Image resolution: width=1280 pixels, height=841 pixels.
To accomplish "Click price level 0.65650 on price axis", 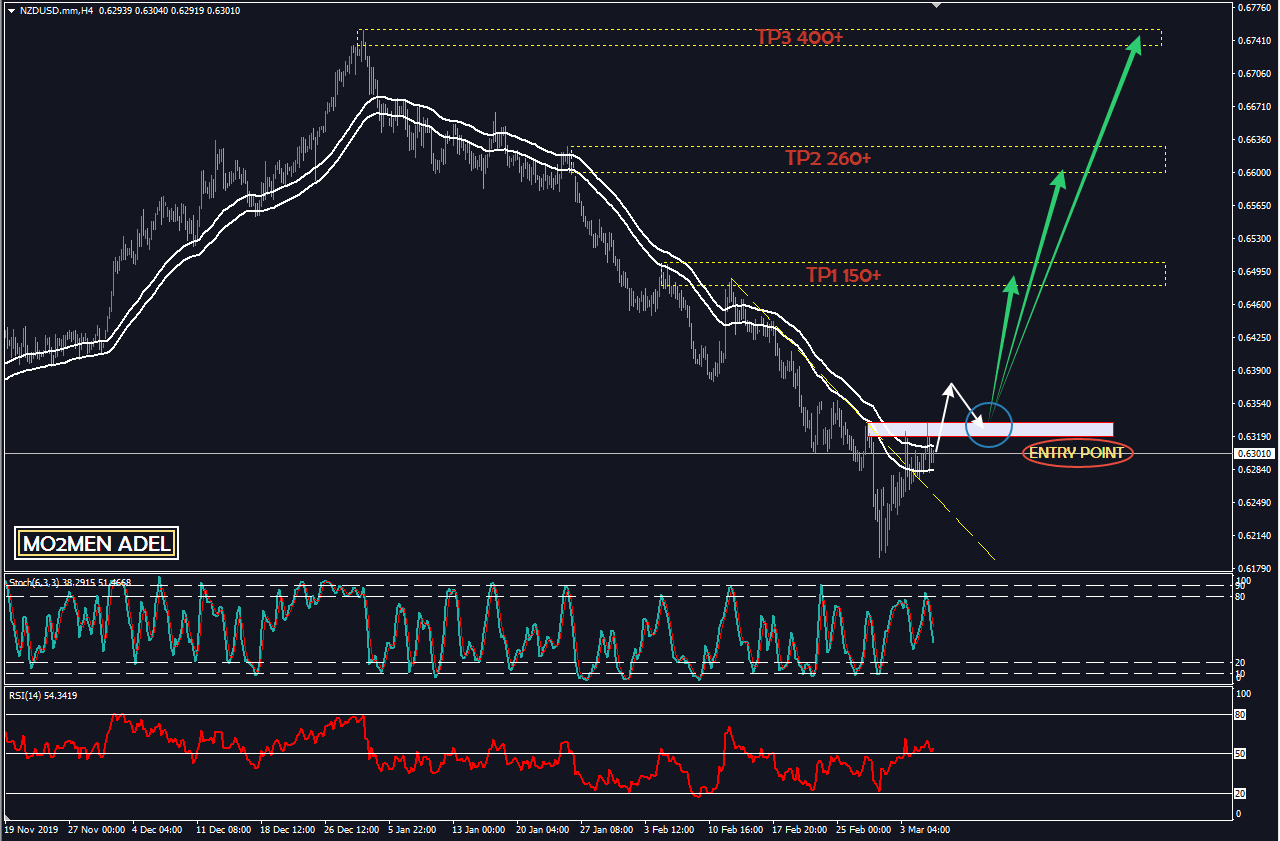I will coord(1254,206).
